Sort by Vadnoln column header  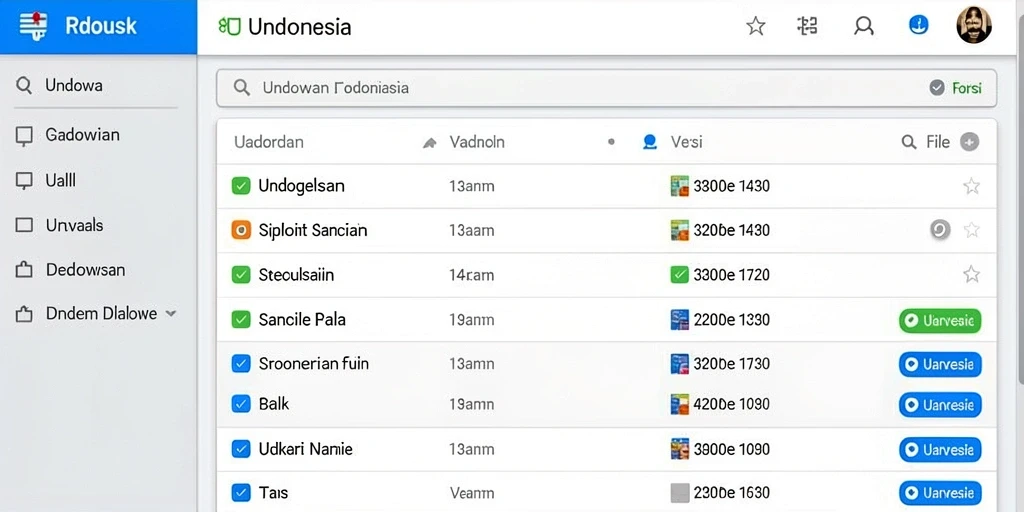[477, 142]
